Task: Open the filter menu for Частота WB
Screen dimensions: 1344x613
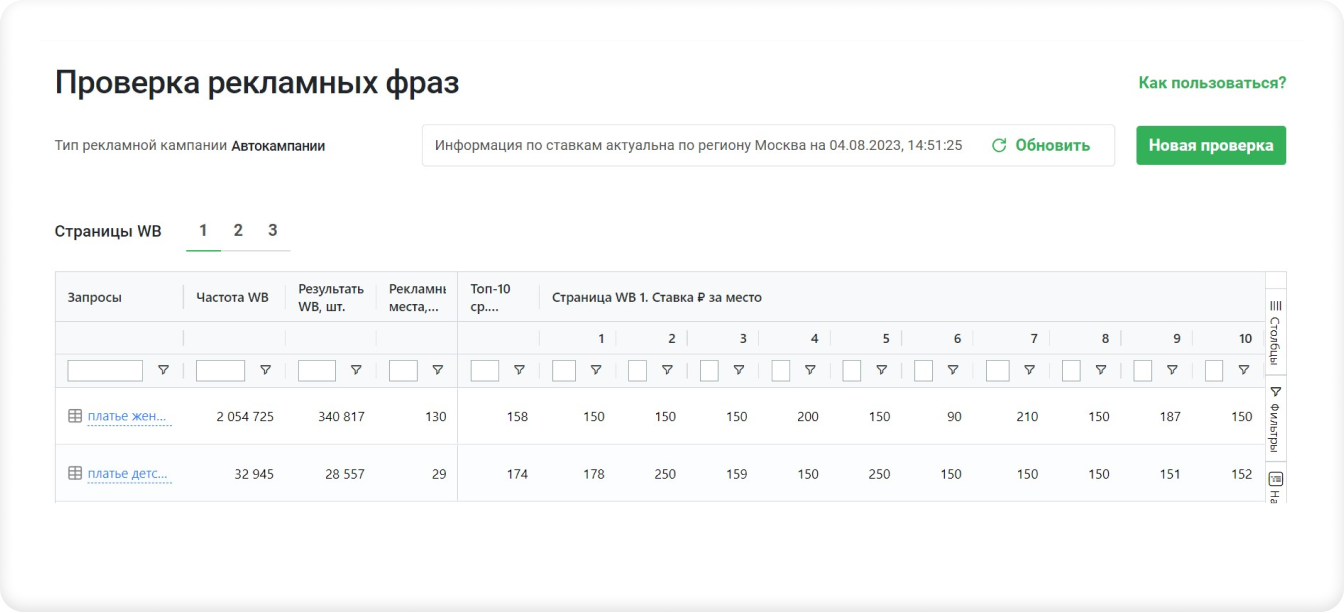Action: tap(265, 370)
